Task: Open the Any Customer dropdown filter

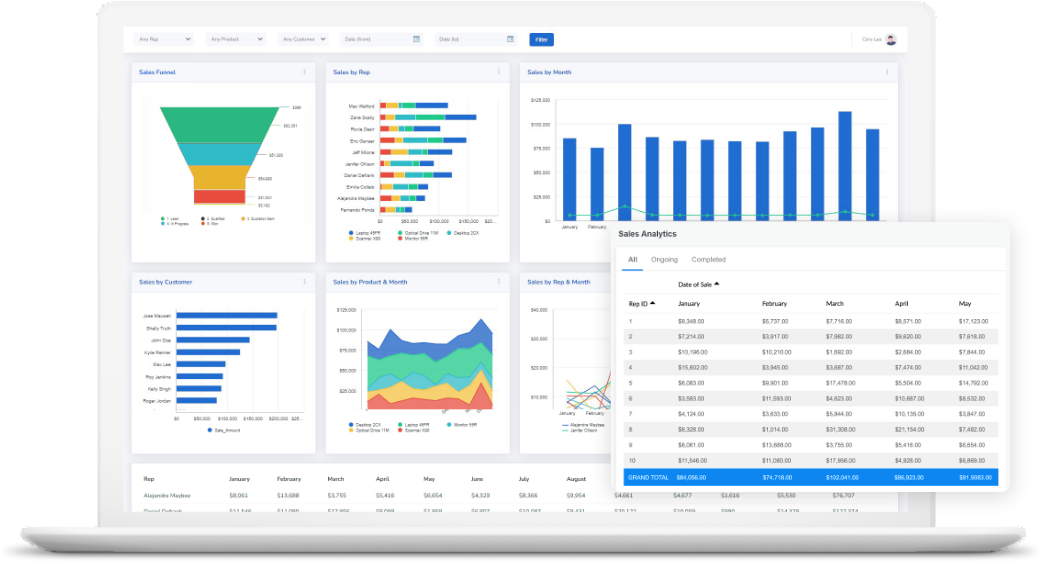Action: click(303, 39)
